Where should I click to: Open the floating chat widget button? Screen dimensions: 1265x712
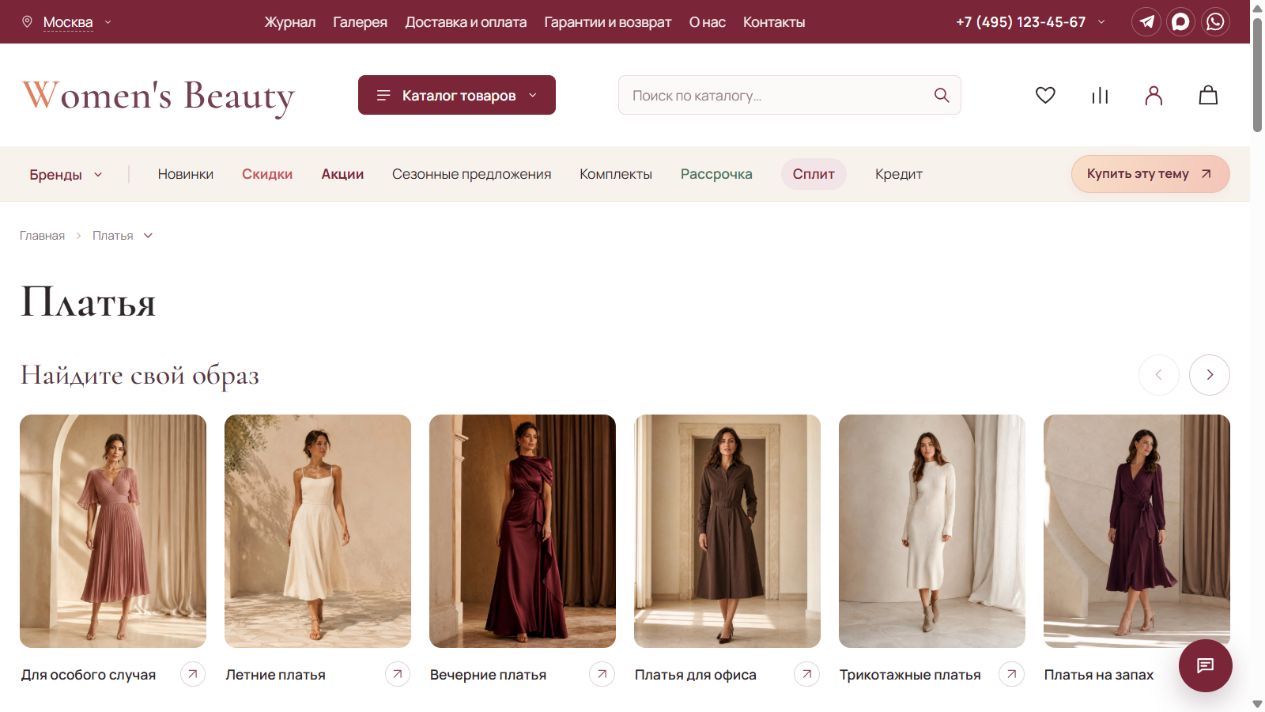coord(1205,665)
